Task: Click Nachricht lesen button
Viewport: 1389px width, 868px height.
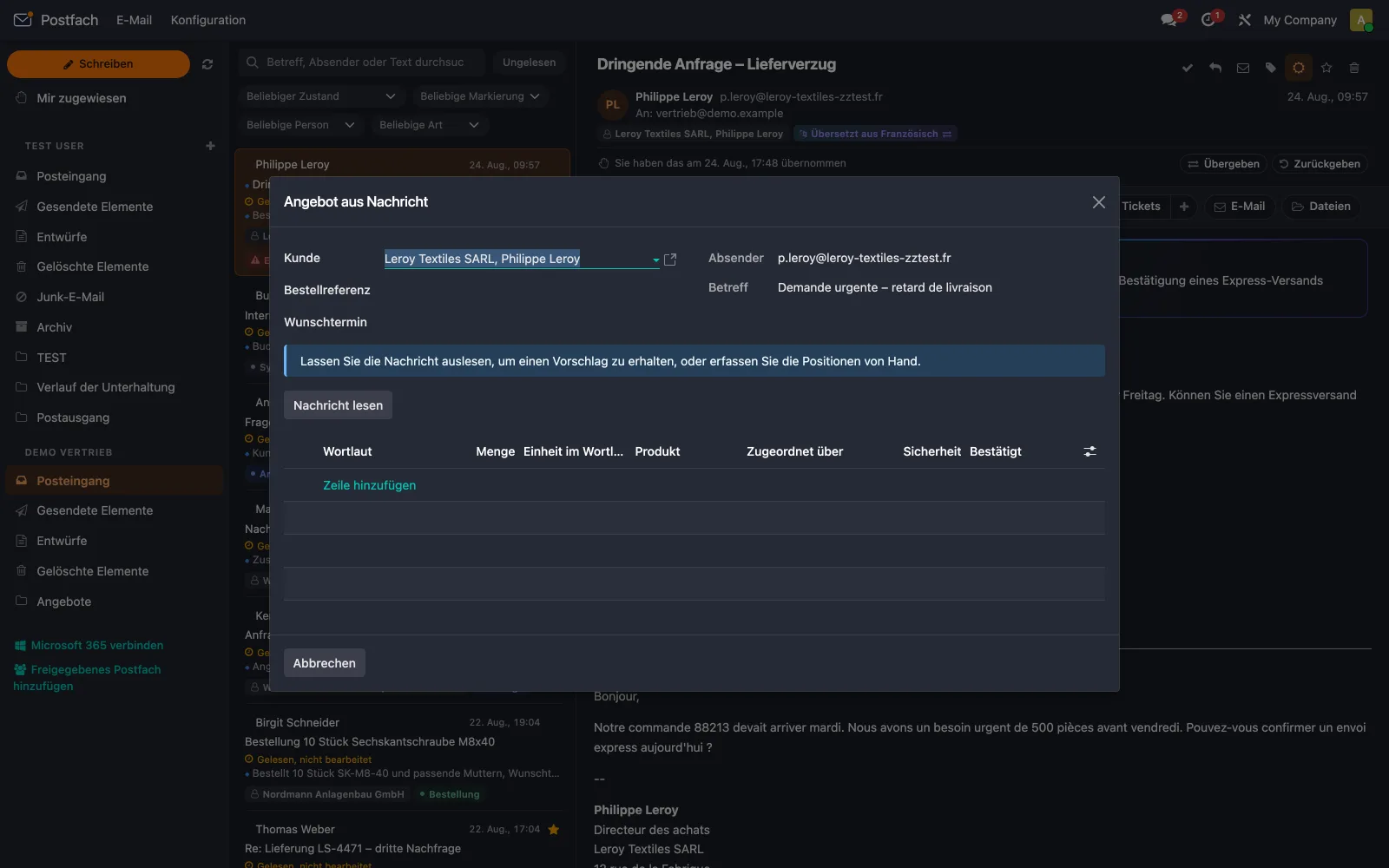Action: [338, 405]
